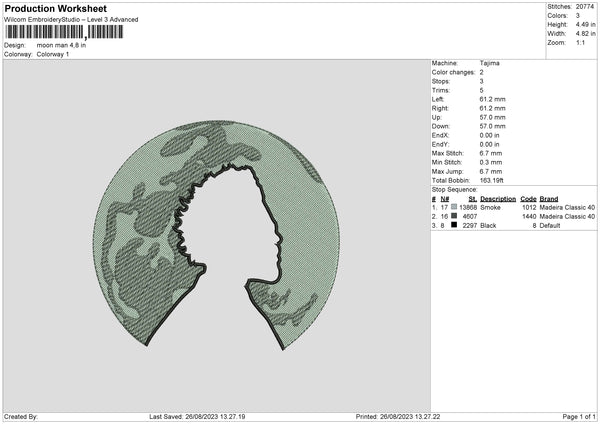Click the Code column header

(x=529, y=198)
